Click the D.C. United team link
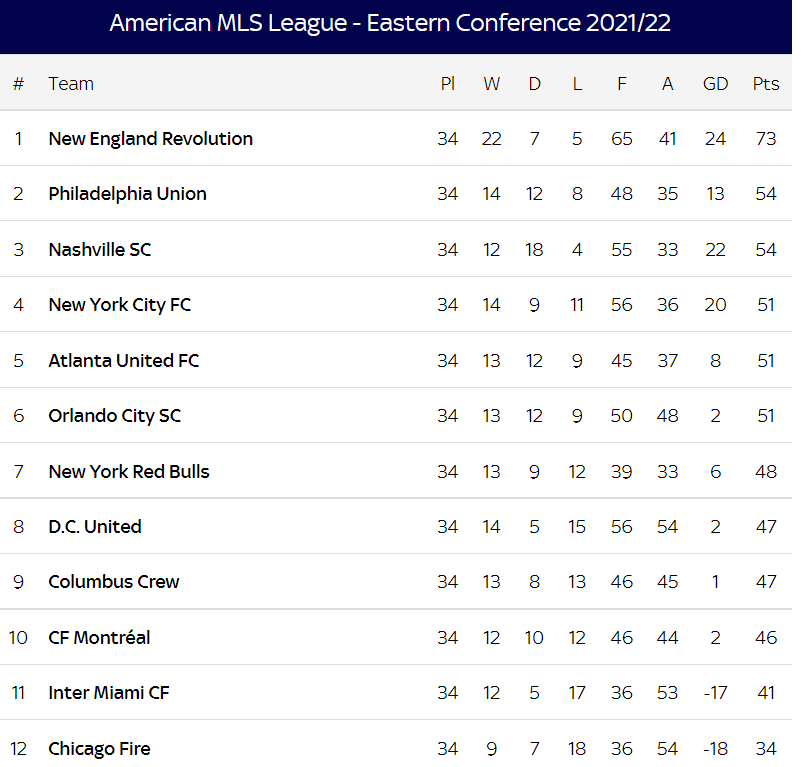Viewport: 807px width, 767px height. (x=95, y=527)
